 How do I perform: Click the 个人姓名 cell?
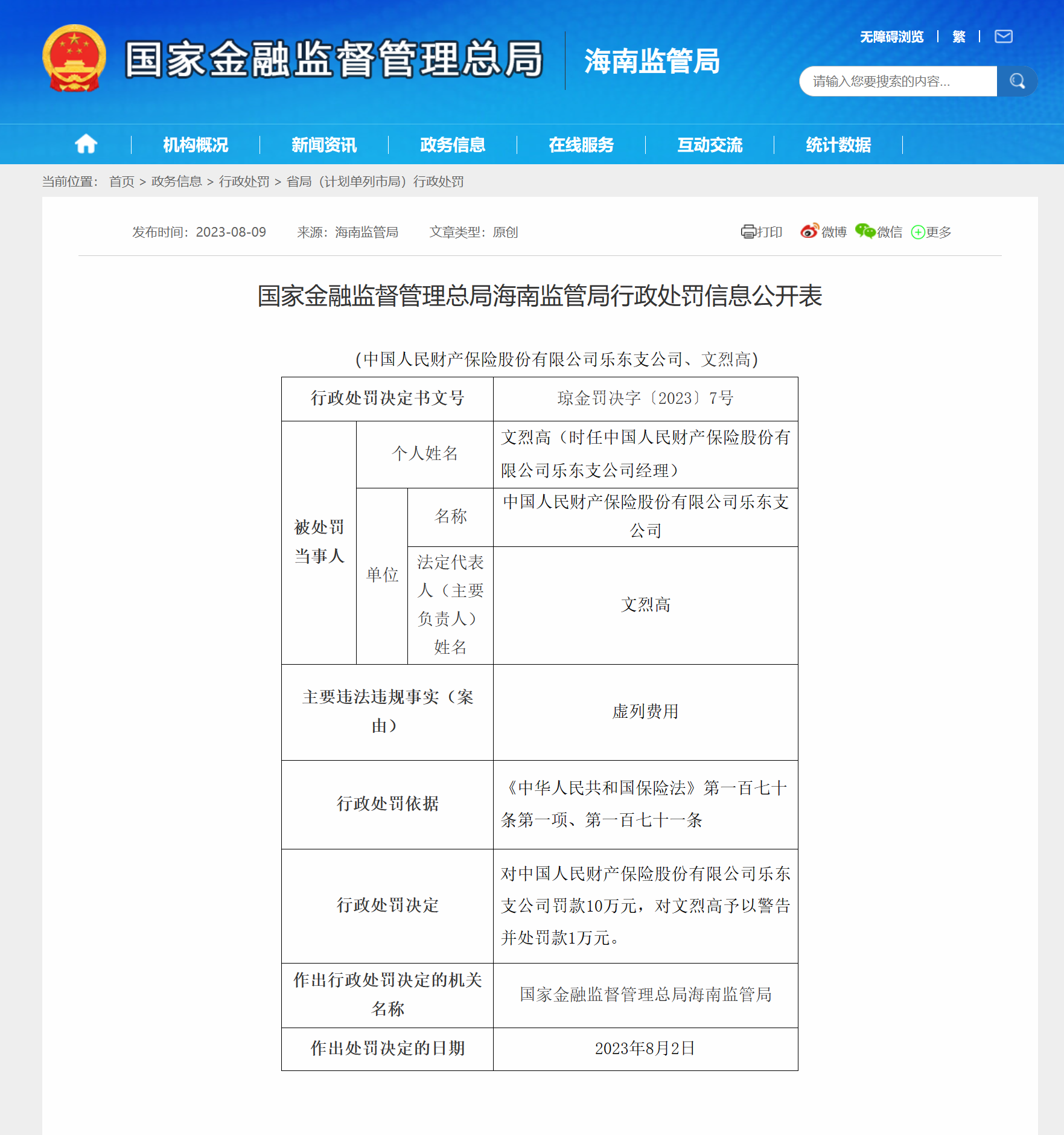pos(424,454)
